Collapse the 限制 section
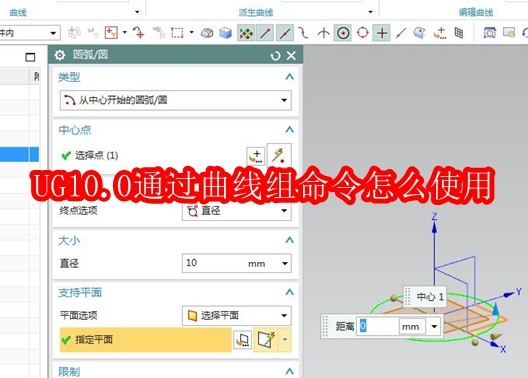The height and width of the screenshot is (378, 528). click(x=289, y=371)
